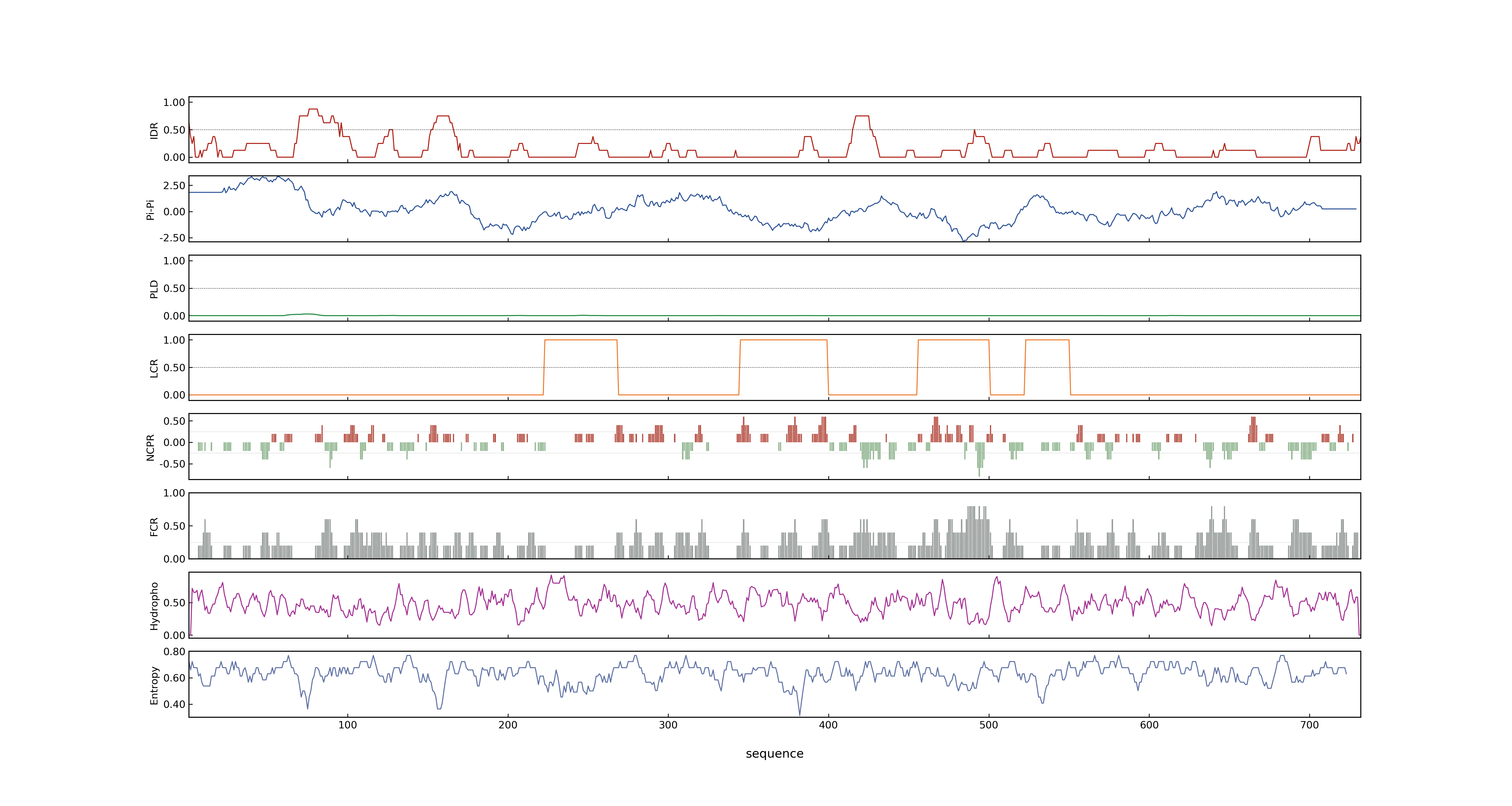This screenshot has width=1512, height=806.
Task: Click x-axis tick label 300
Action: pyautogui.click(x=668, y=725)
